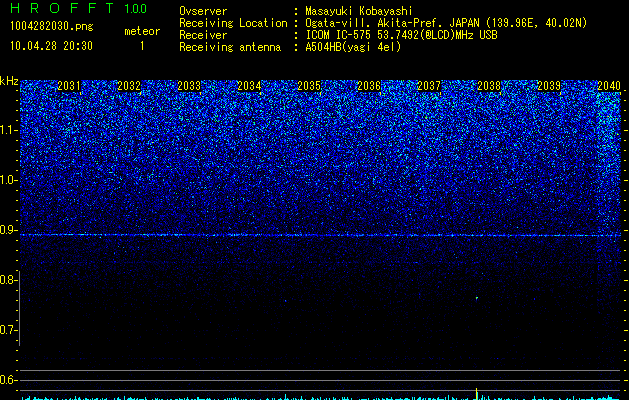Click the Receiving antenna label

tap(230, 47)
